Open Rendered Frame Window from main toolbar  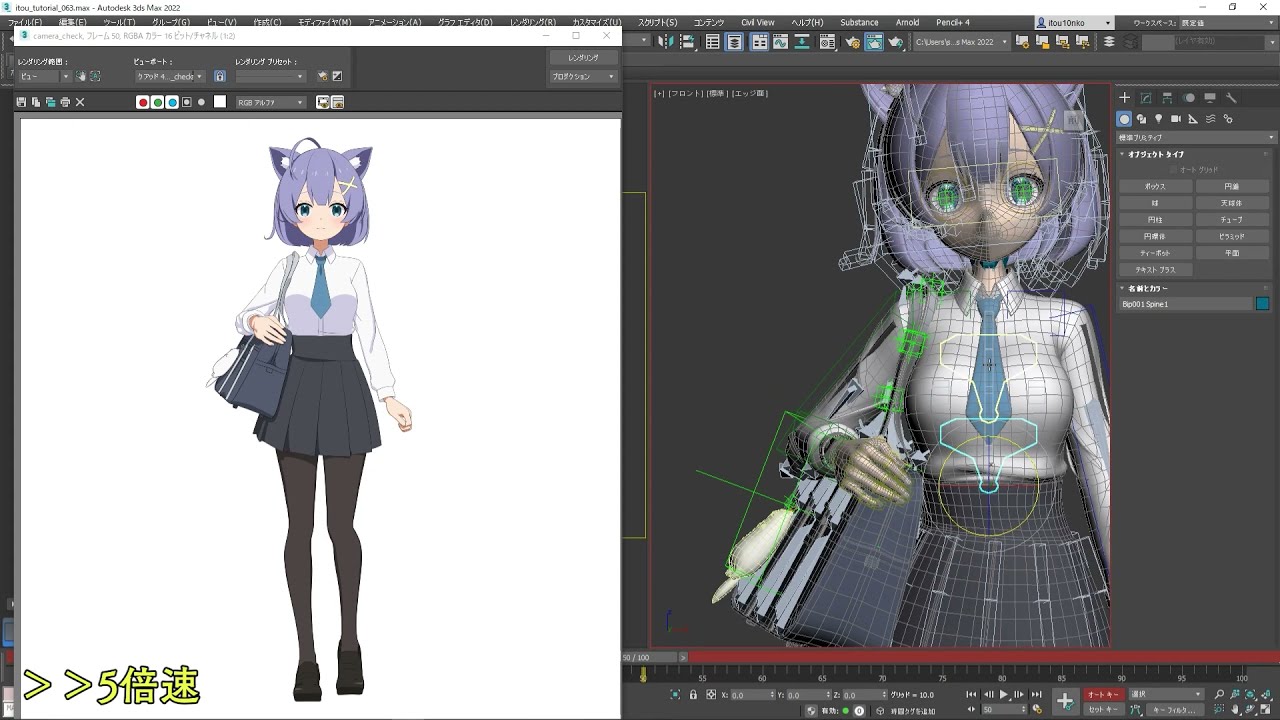874,42
